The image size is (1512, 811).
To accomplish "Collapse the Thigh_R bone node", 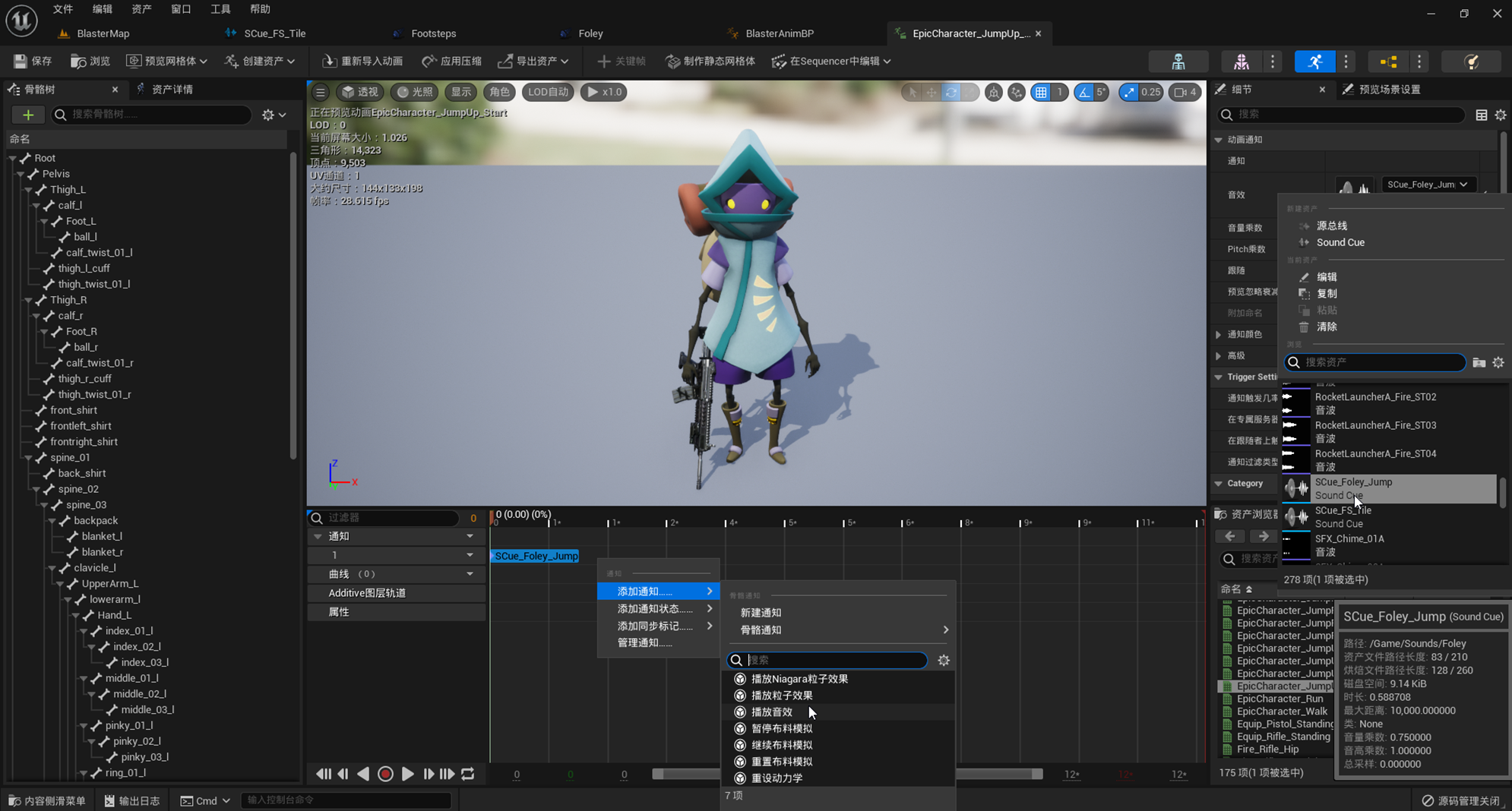I will point(28,300).
